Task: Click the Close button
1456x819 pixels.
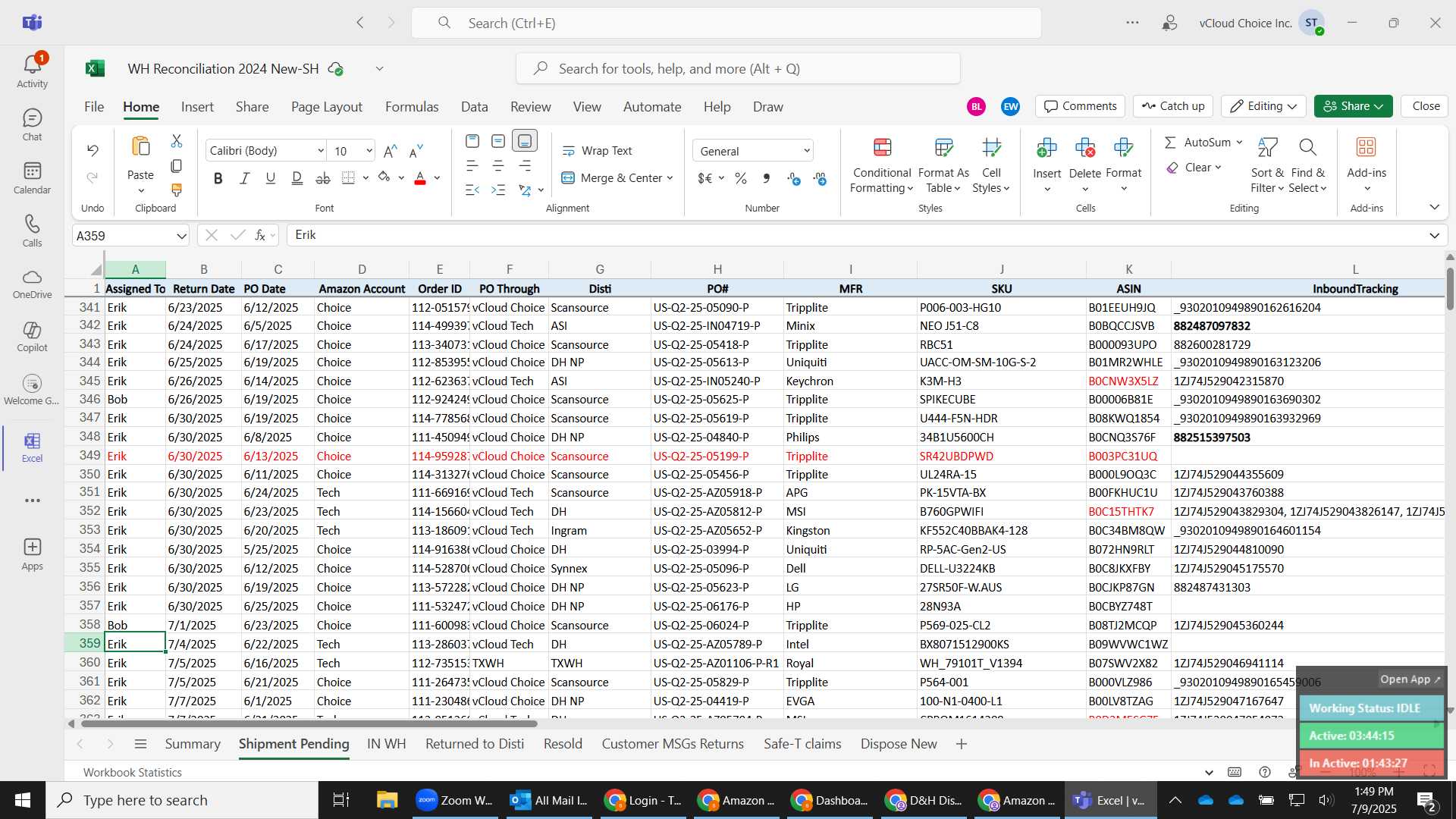Action: [1426, 106]
